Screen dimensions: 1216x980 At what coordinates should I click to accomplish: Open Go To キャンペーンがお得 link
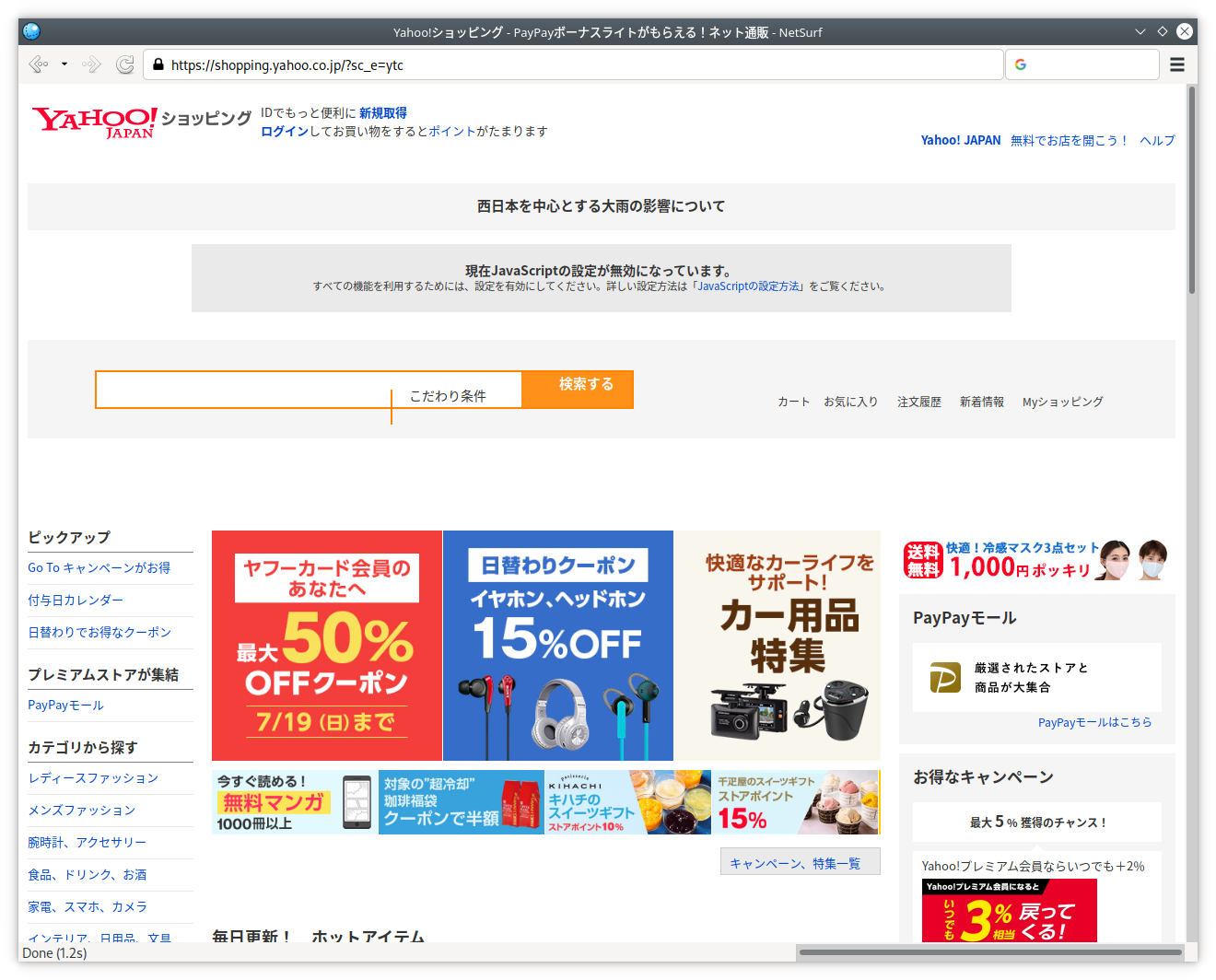99,568
